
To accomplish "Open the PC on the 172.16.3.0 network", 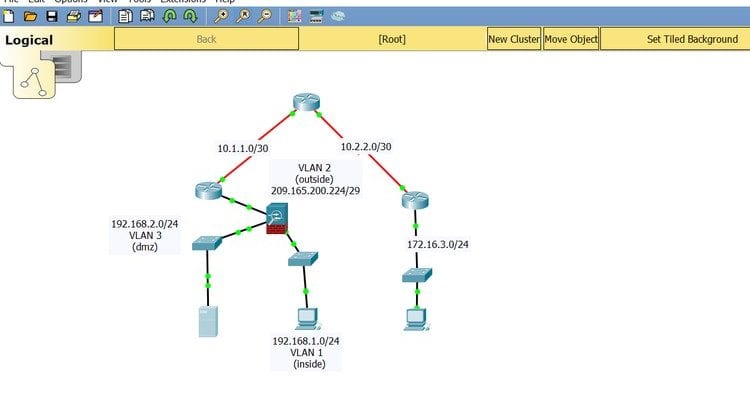I will pos(416,320).
